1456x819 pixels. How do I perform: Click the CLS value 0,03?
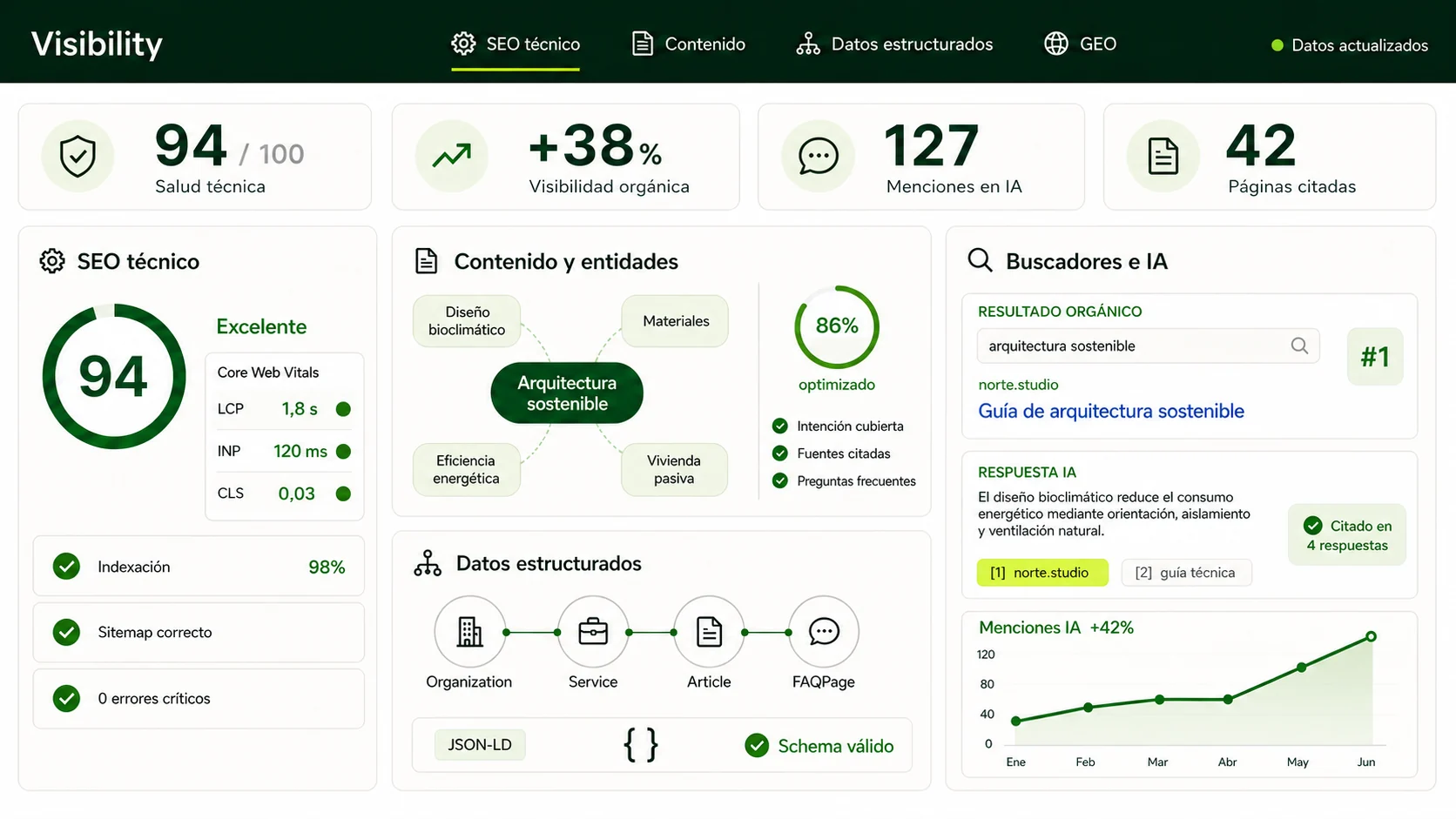297,493
